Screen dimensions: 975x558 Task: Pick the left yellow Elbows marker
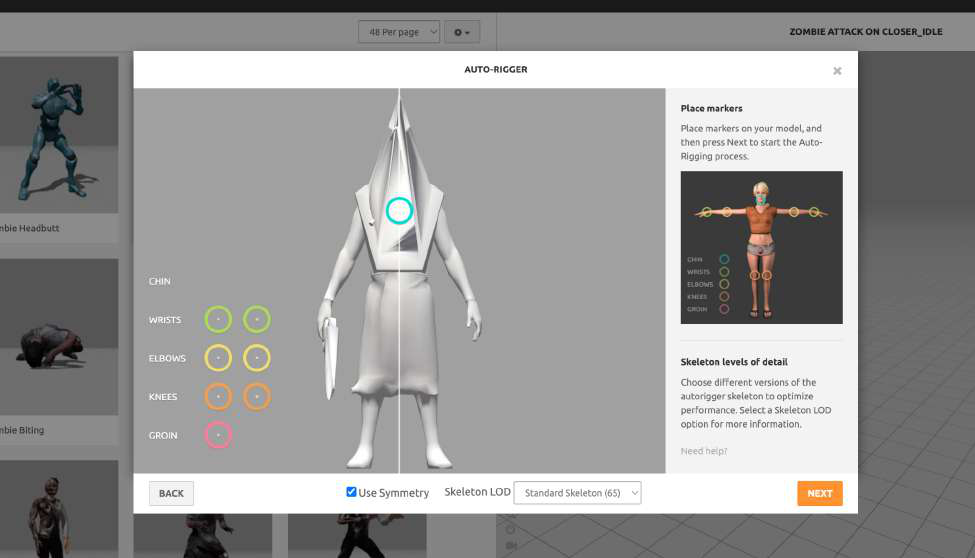(x=218, y=358)
